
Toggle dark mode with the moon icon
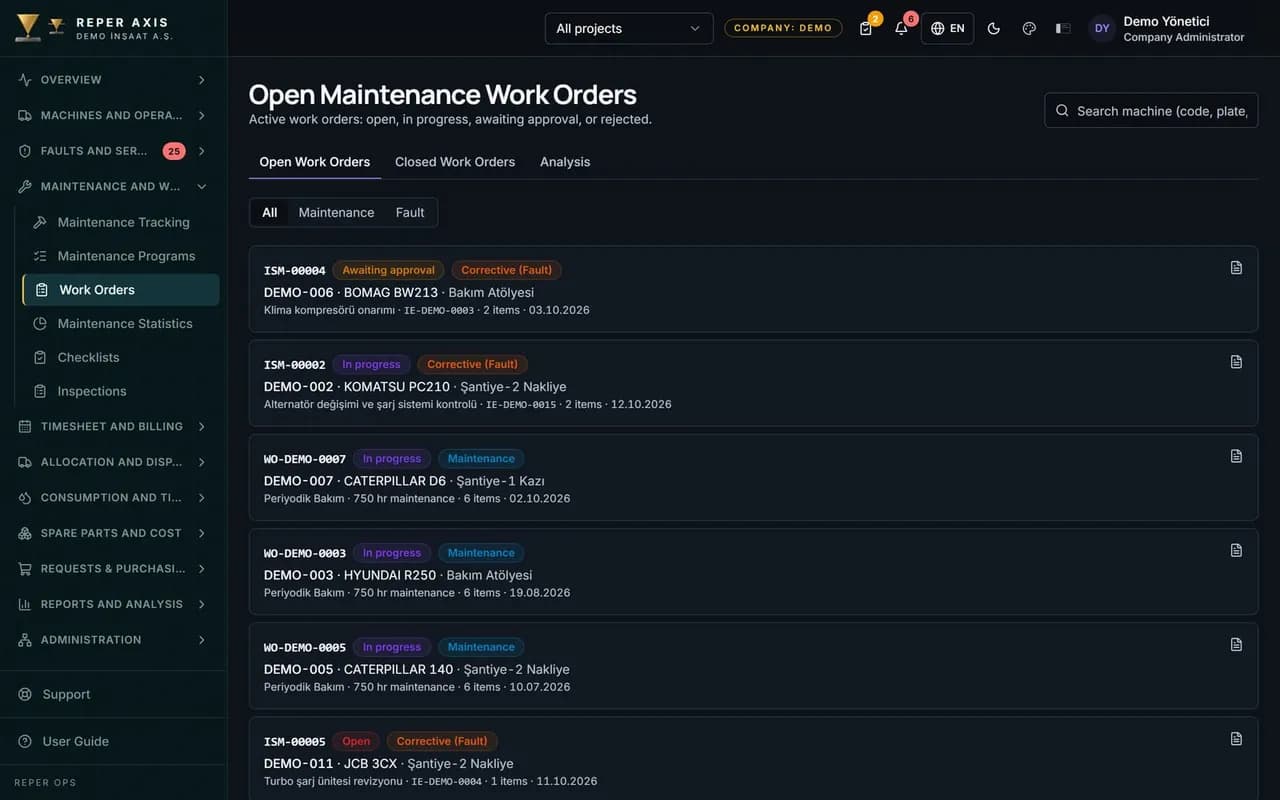(994, 28)
